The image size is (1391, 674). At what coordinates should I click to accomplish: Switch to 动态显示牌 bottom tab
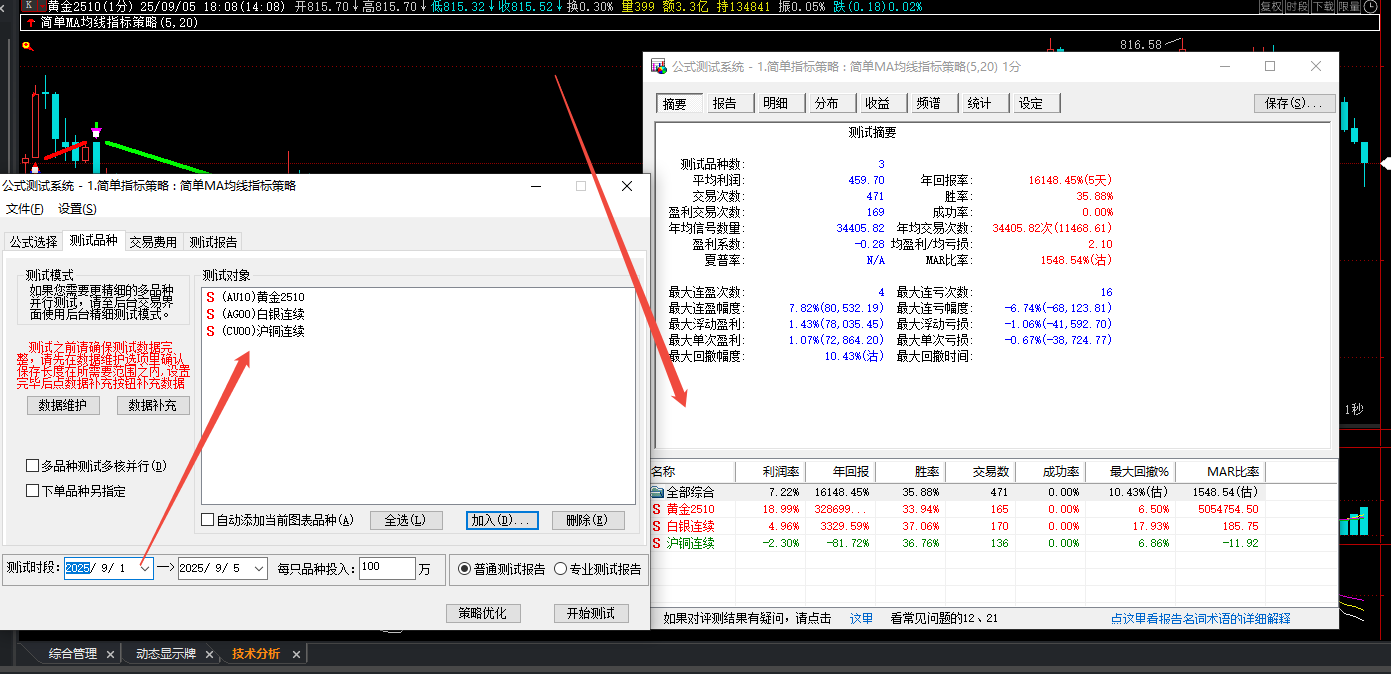pyautogui.click(x=167, y=654)
